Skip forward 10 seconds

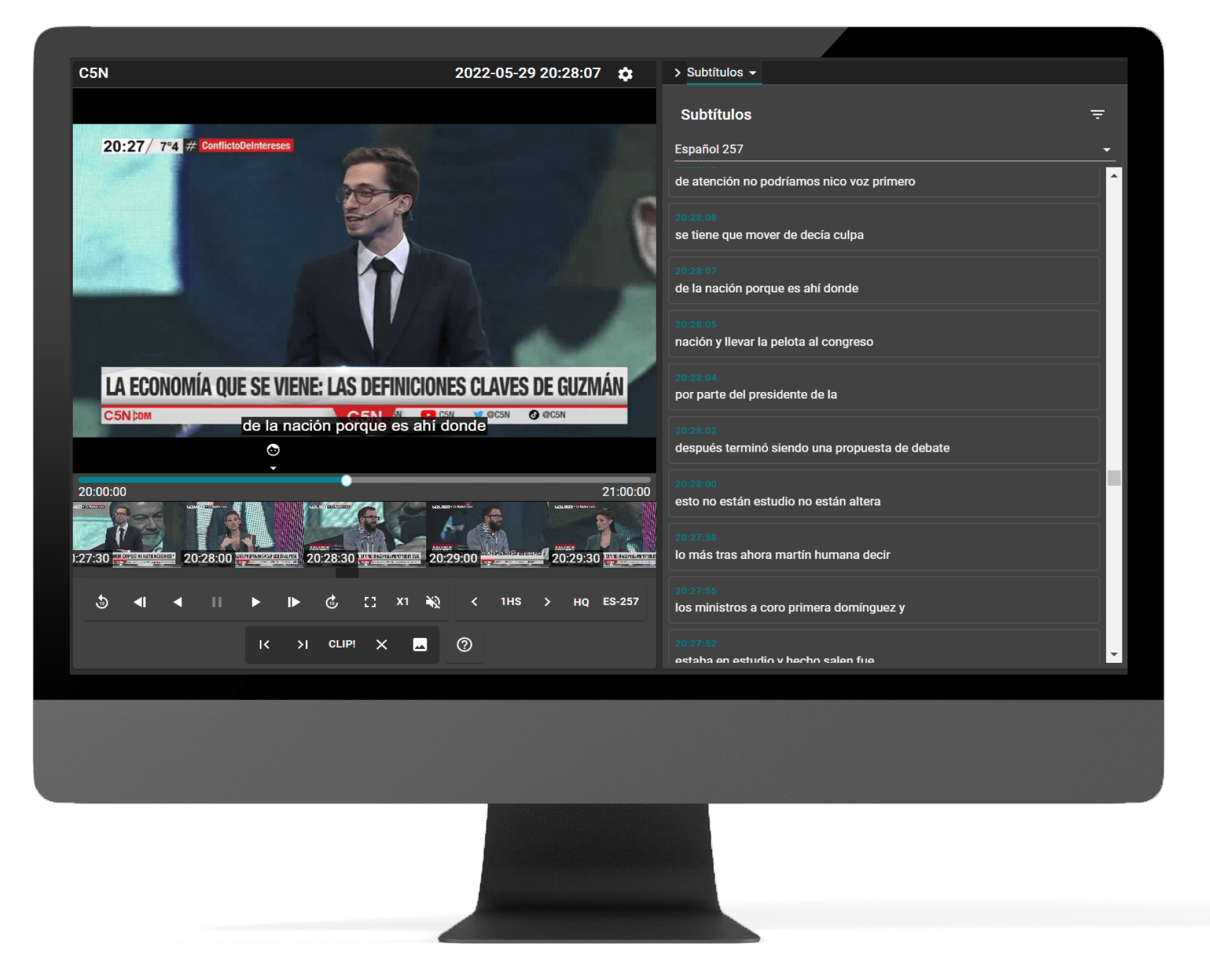click(332, 602)
